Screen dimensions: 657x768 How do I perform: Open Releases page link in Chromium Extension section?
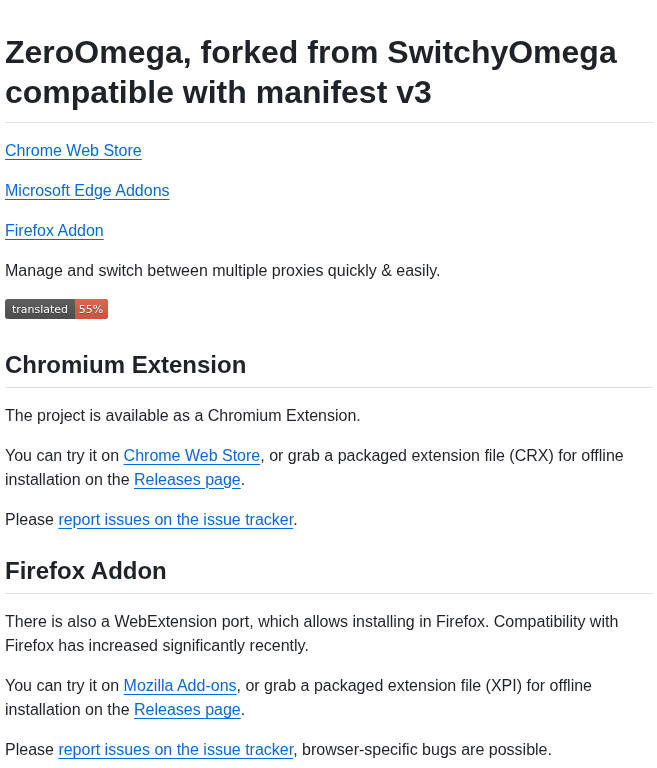click(187, 480)
